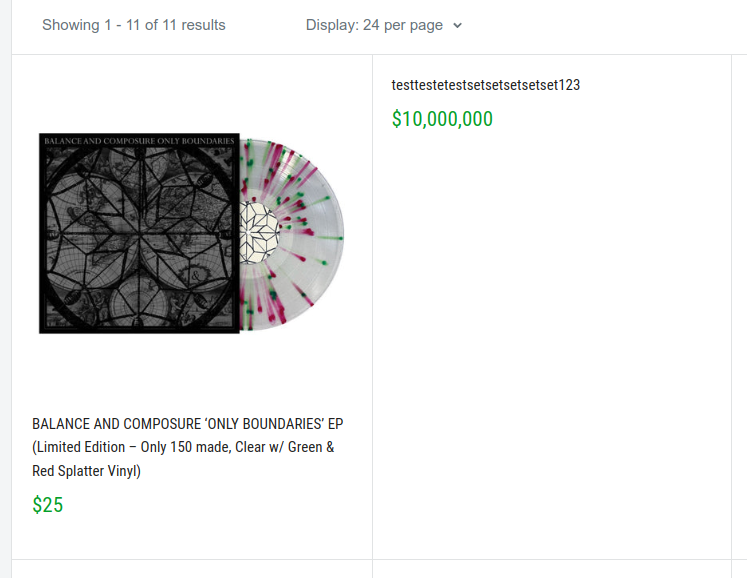Click the album title banner on cover art
The width and height of the screenshot is (747, 578).
tap(139, 141)
